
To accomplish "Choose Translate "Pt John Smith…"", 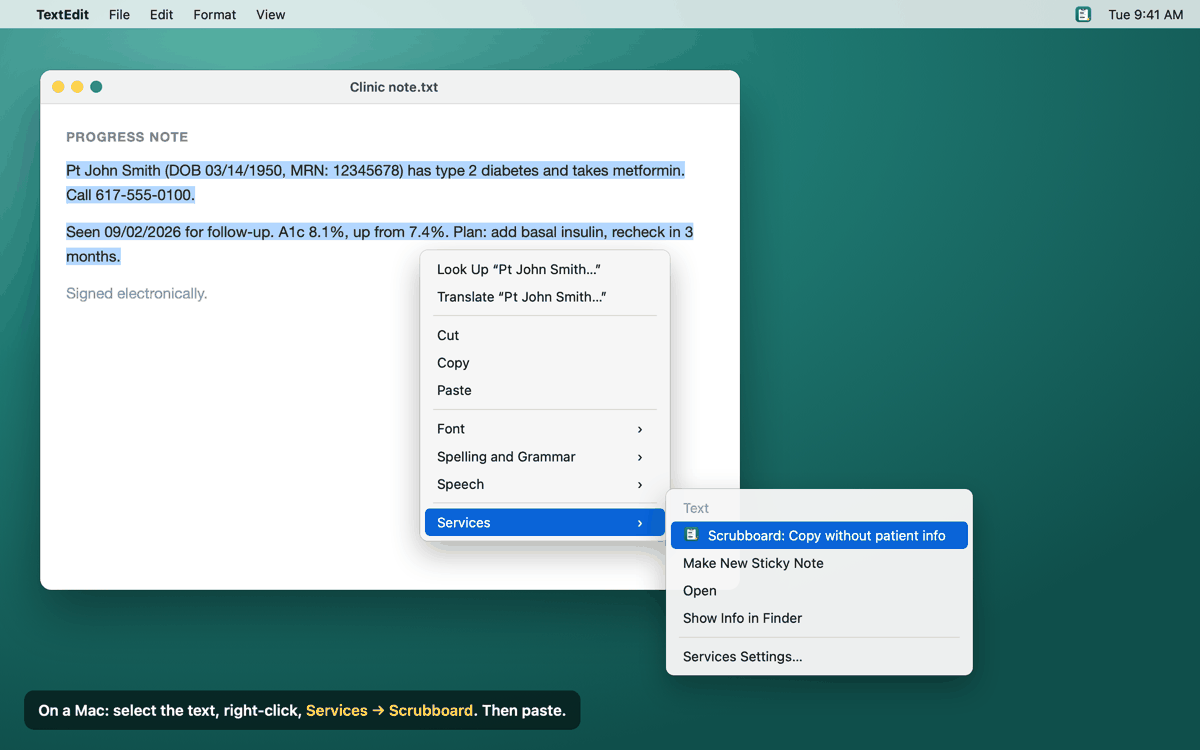I will pyautogui.click(x=545, y=297).
